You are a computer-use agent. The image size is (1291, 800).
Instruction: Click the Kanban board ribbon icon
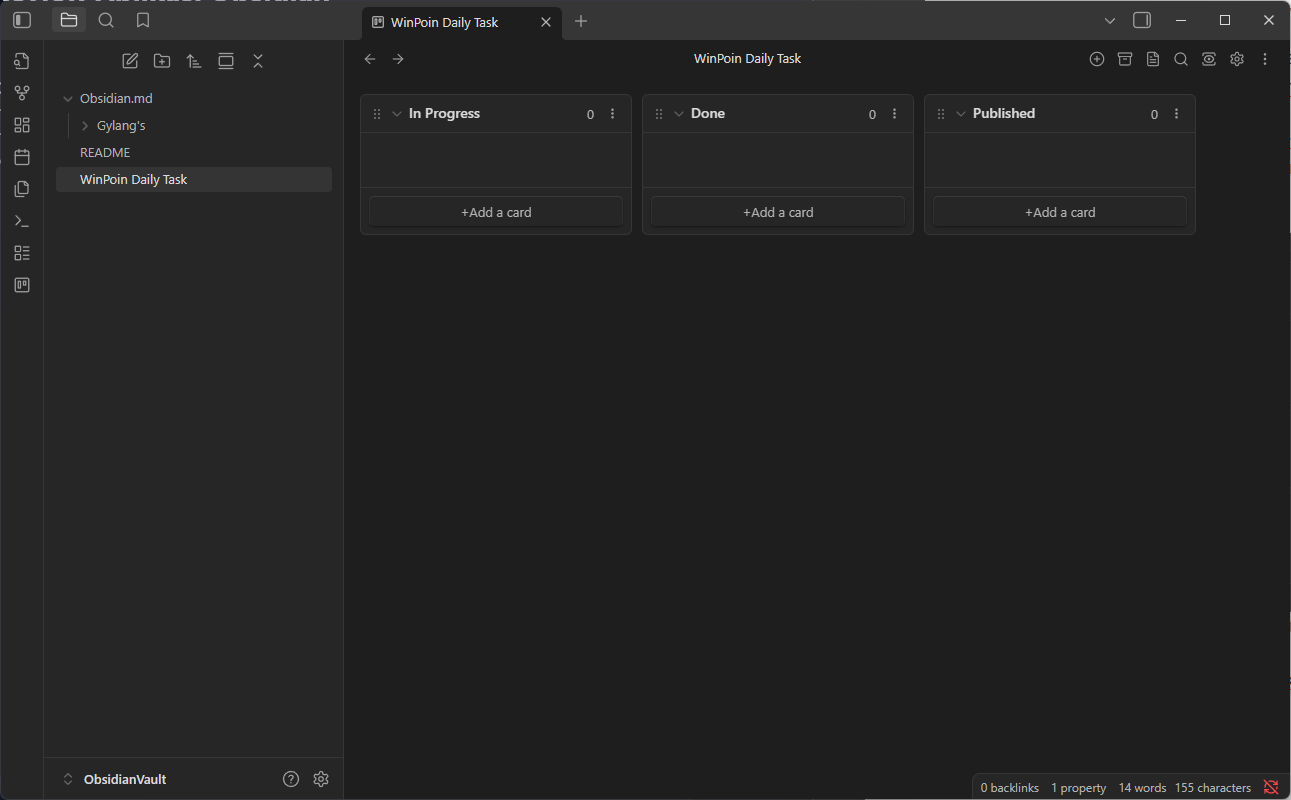22,285
